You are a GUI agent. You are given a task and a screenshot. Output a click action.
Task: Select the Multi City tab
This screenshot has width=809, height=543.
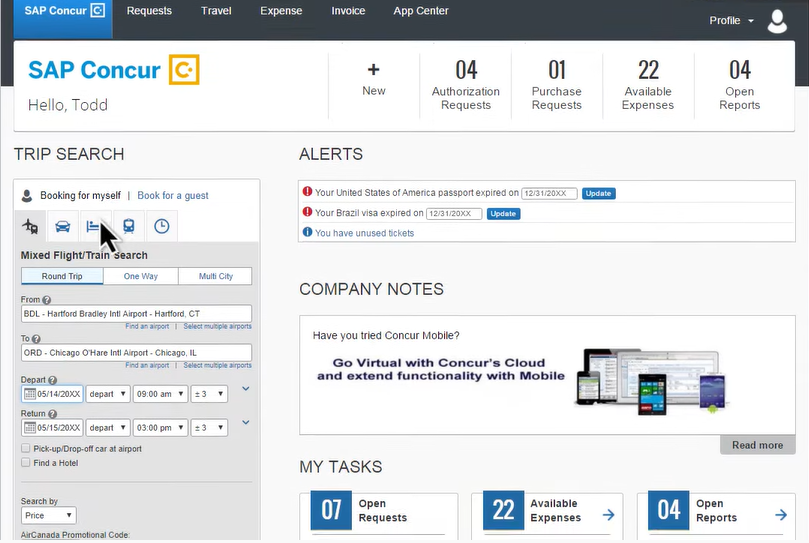pyautogui.click(x=216, y=276)
